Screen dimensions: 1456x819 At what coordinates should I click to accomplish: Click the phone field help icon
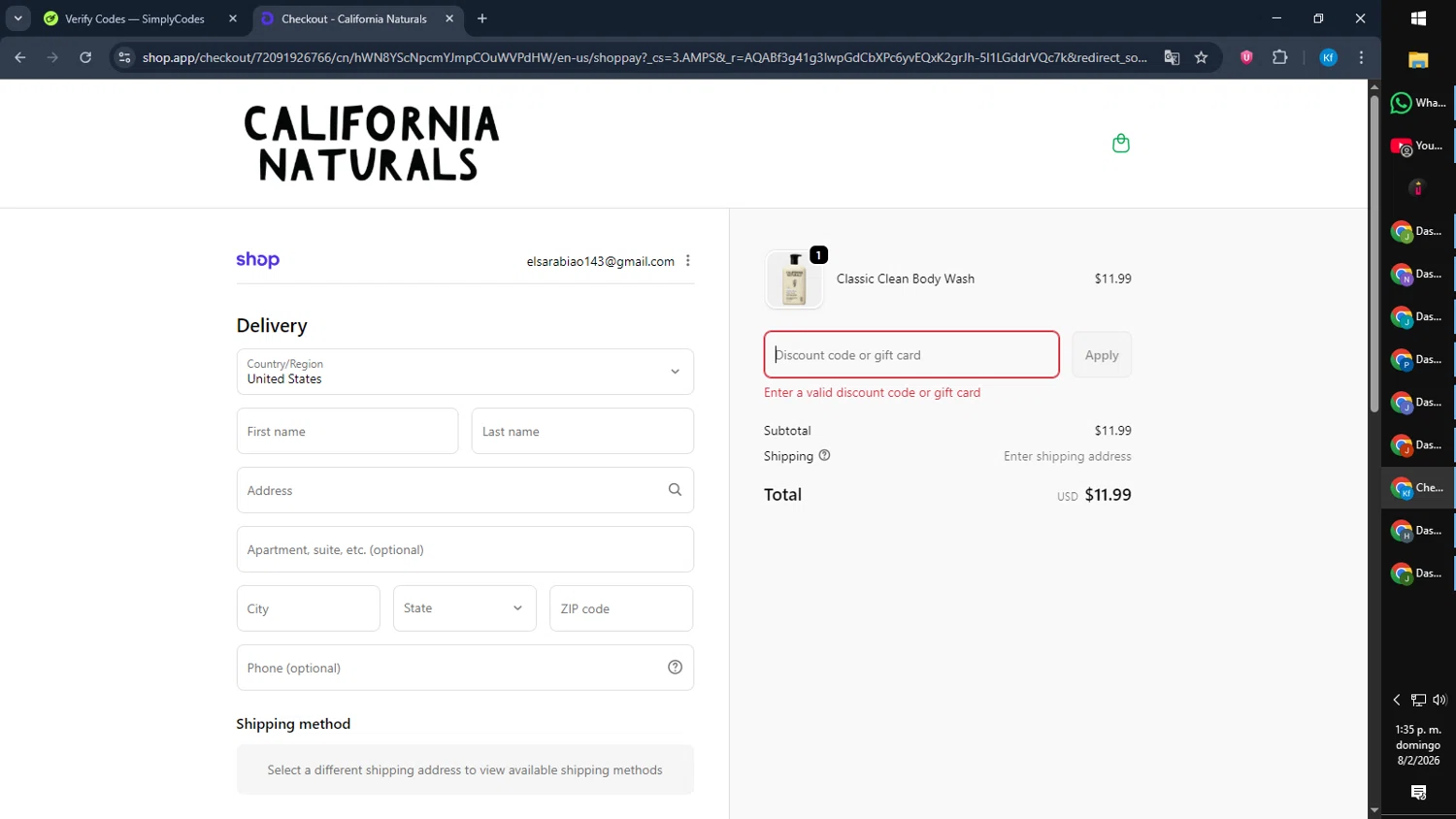pyautogui.click(x=675, y=668)
